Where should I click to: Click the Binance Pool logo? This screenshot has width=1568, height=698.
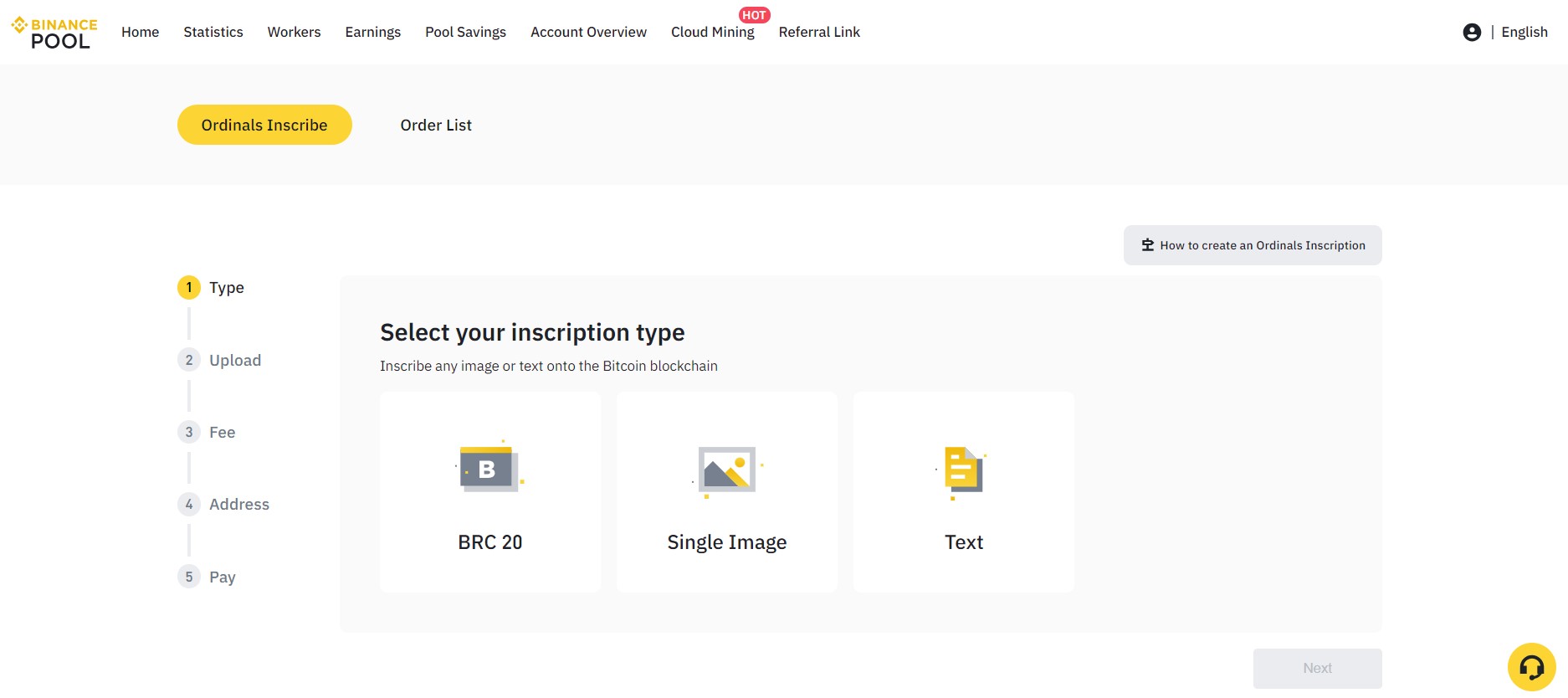coord(54,33)
